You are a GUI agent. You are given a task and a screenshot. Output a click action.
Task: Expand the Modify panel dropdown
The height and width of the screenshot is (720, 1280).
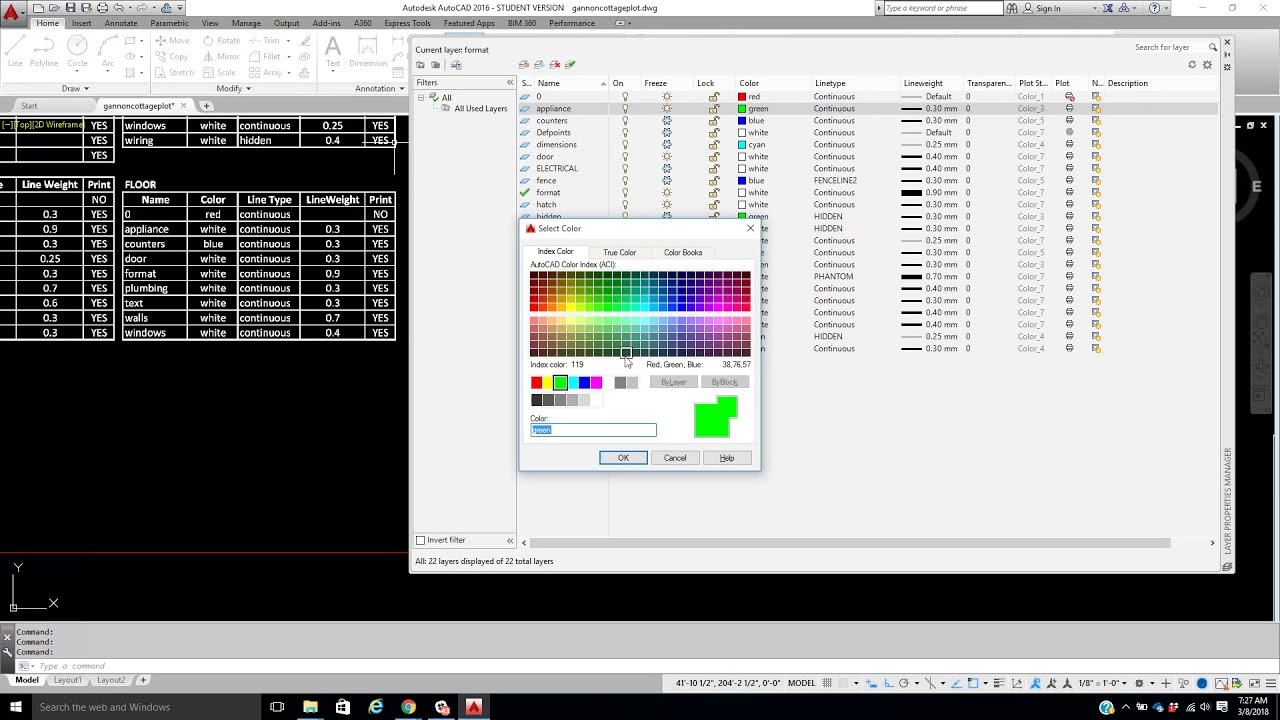click(233, 88)
